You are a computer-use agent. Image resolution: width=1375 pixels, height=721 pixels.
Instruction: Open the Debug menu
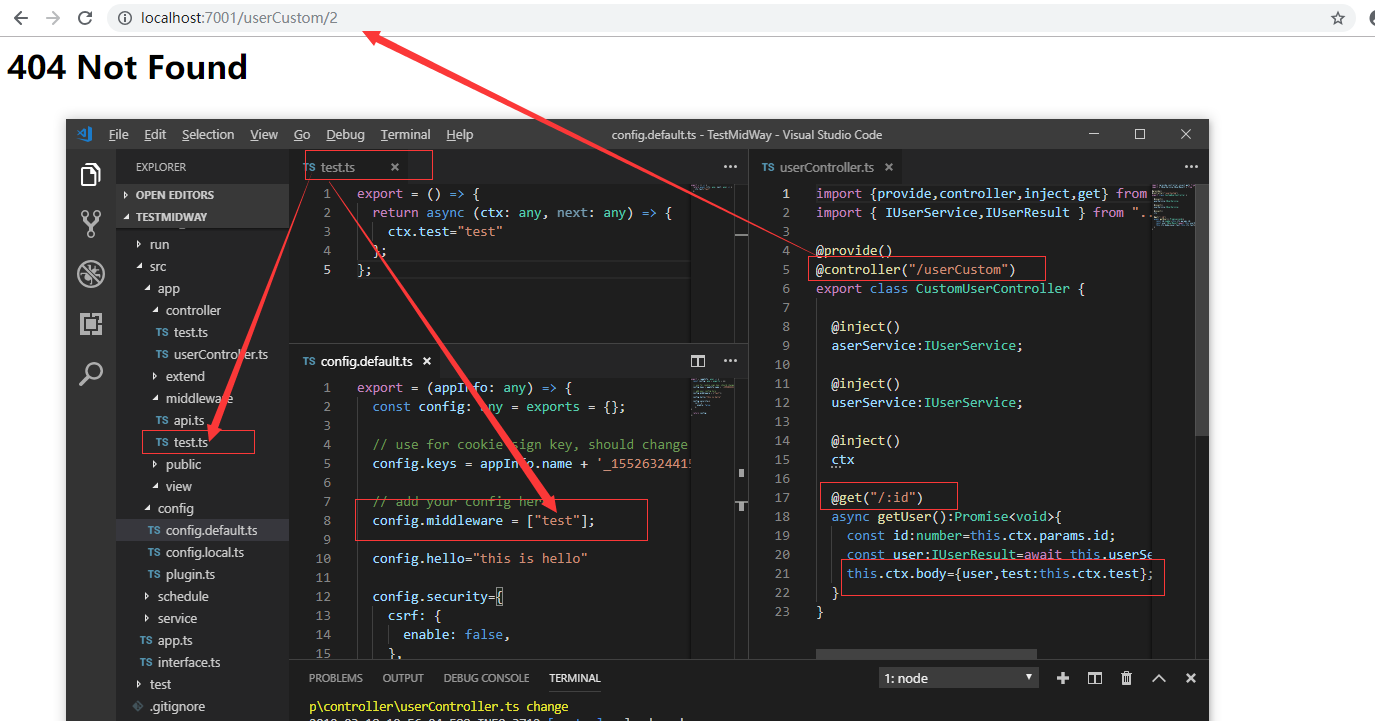pos(345,134)
